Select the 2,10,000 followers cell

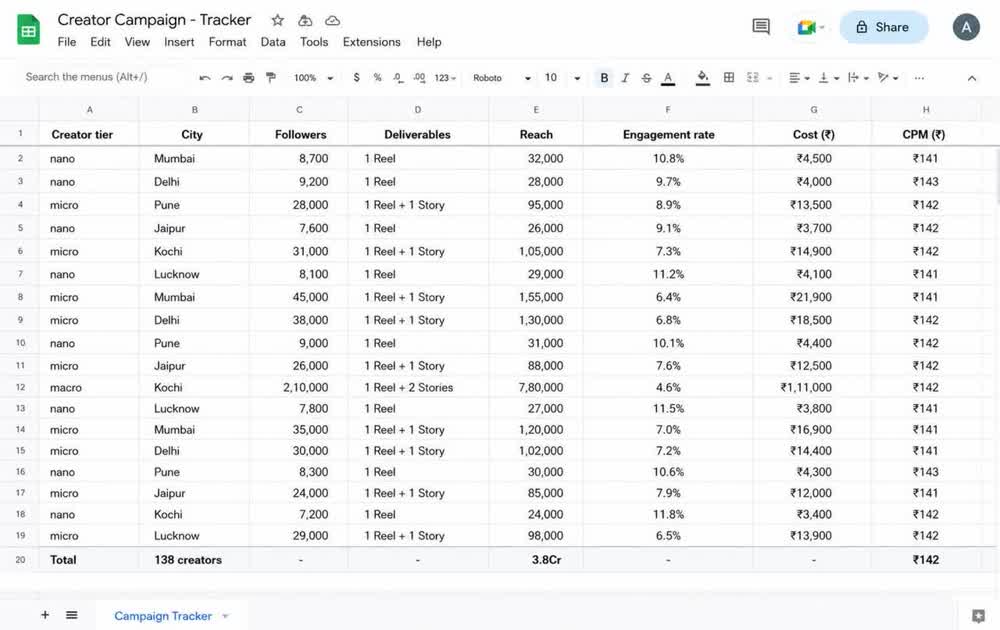(298, 387)
